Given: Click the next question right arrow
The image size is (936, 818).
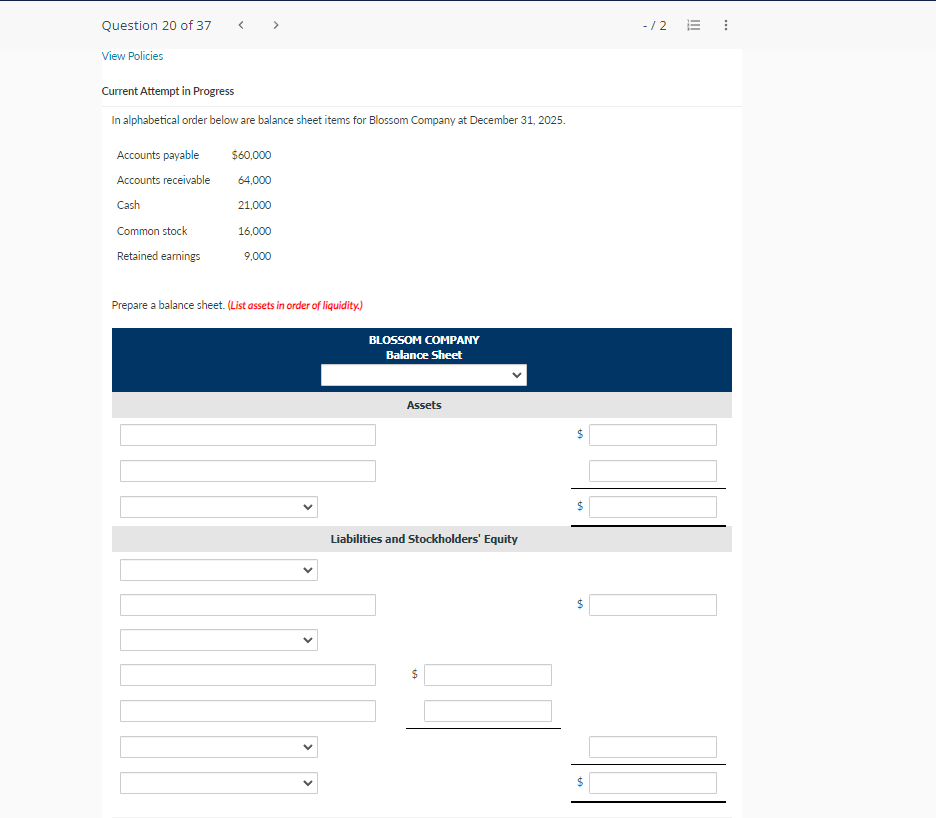Looking at the screenshot, I should tap(275, 25).
